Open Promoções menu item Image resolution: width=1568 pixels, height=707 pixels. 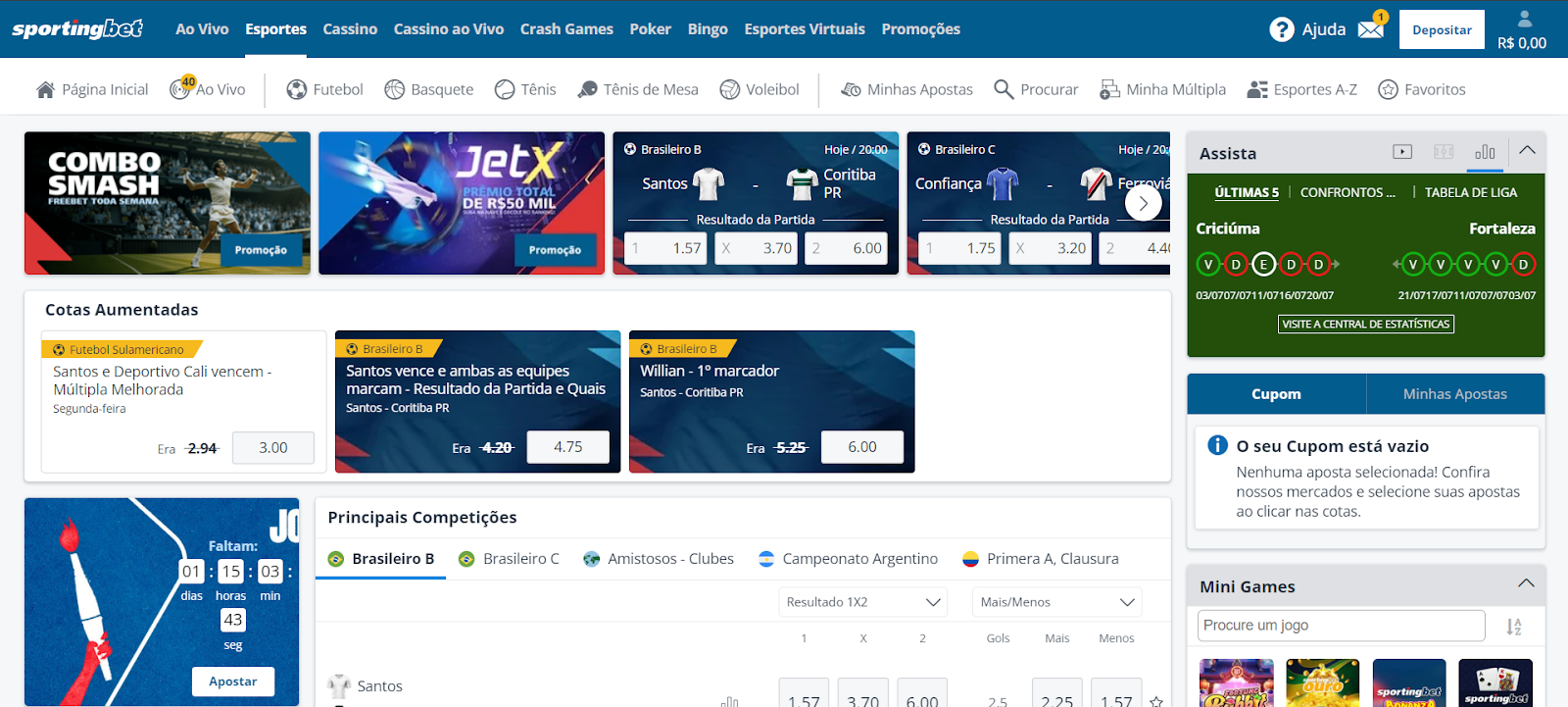pos(920,29)
